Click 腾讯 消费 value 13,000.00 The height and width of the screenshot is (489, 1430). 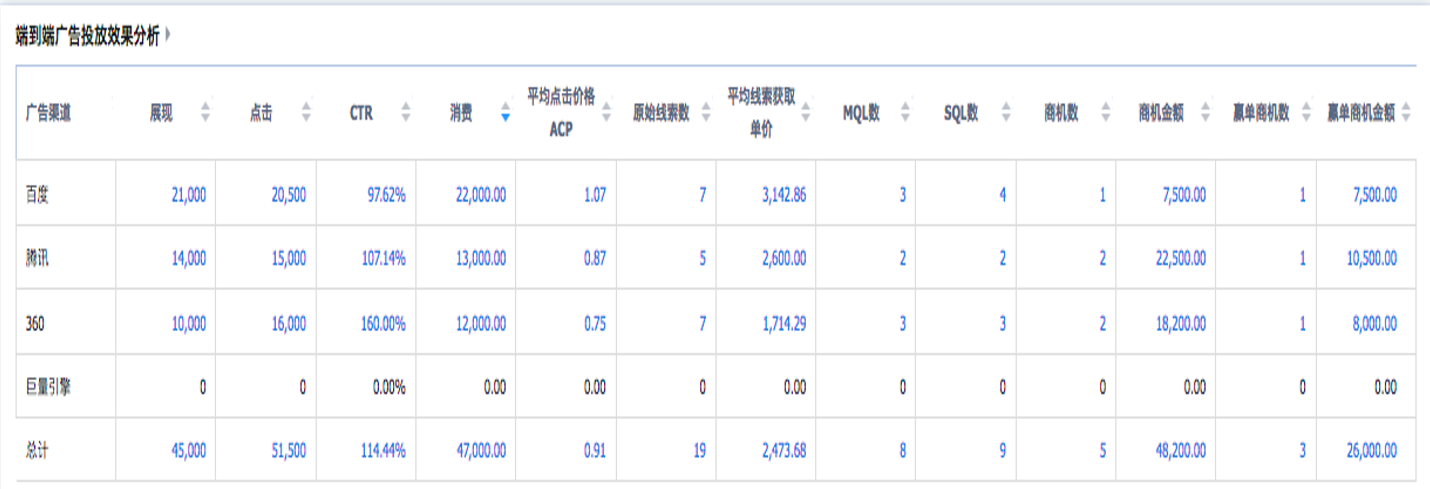481,258
